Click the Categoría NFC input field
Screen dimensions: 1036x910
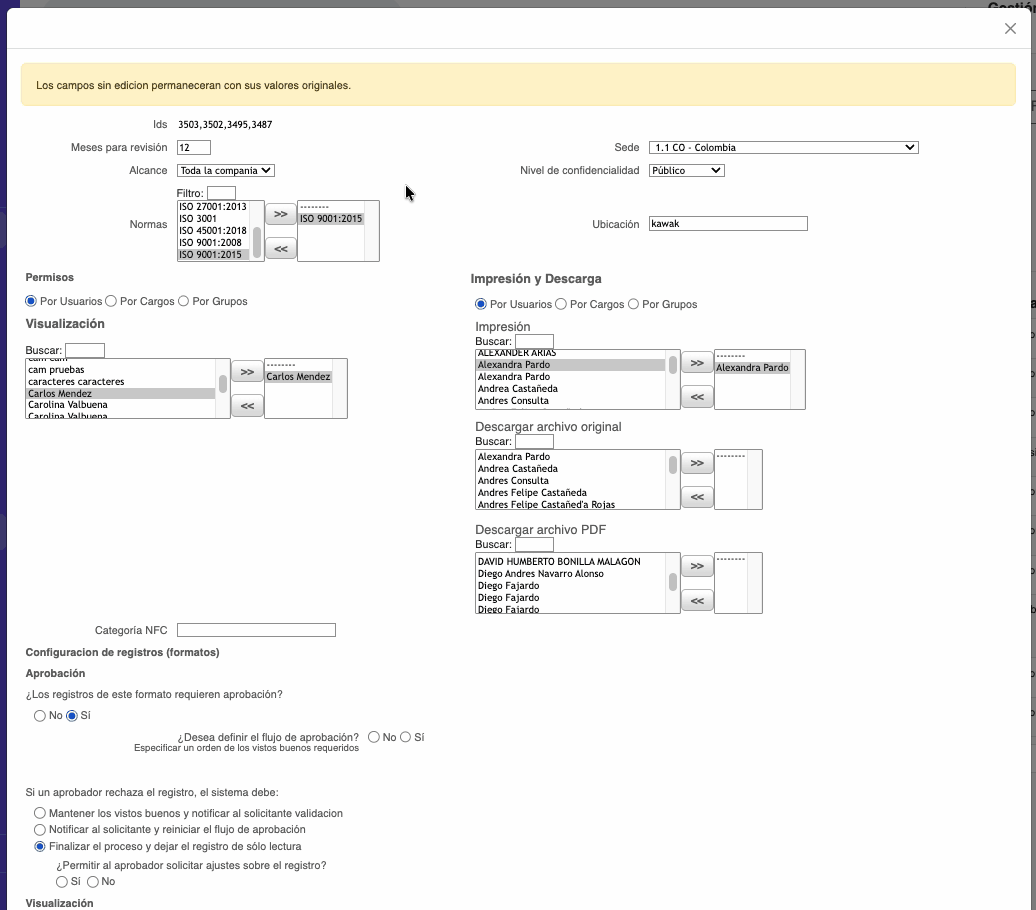pos(256,630)
